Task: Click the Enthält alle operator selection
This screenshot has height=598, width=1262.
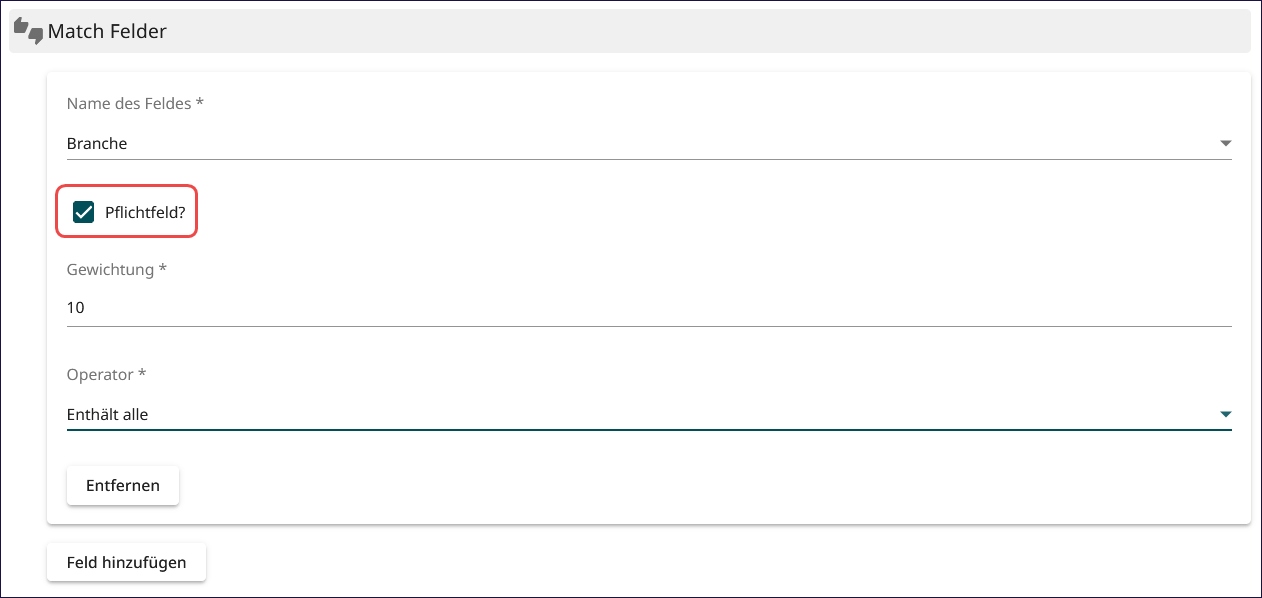Action: point(107,414)
